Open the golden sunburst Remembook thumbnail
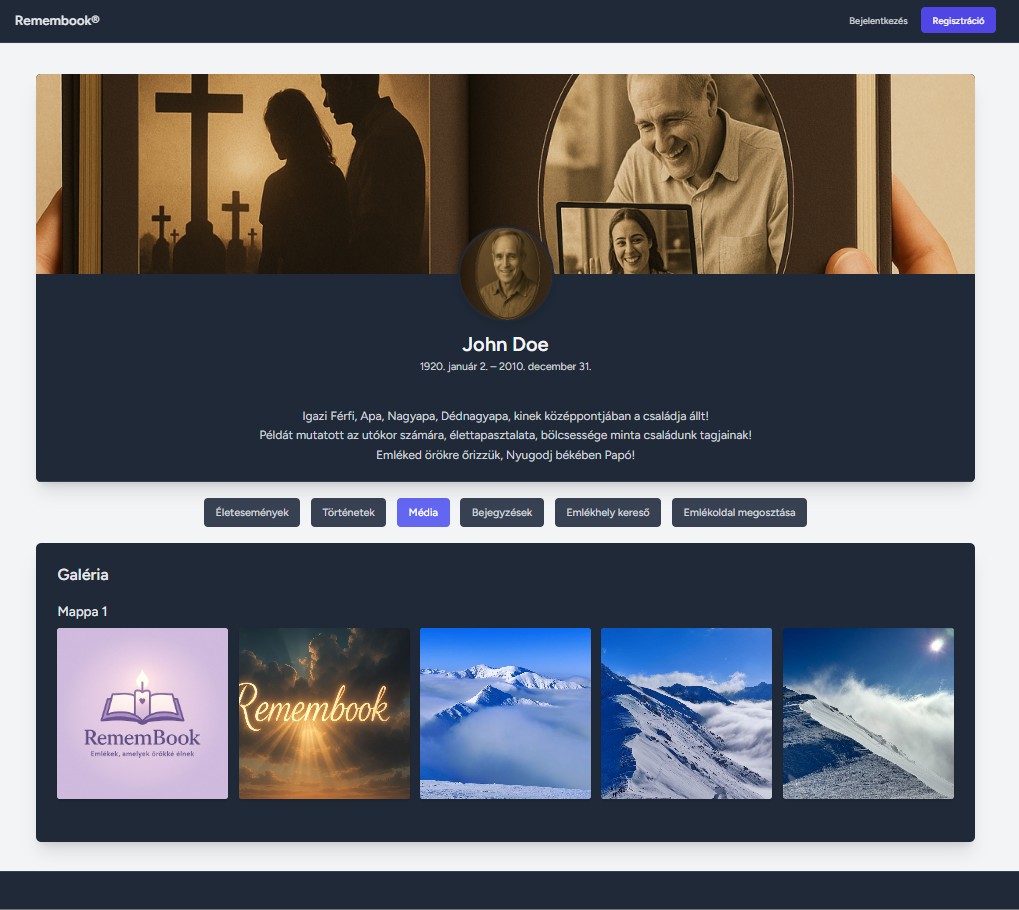Viewport: 1019px width, 910px height. 324,713
